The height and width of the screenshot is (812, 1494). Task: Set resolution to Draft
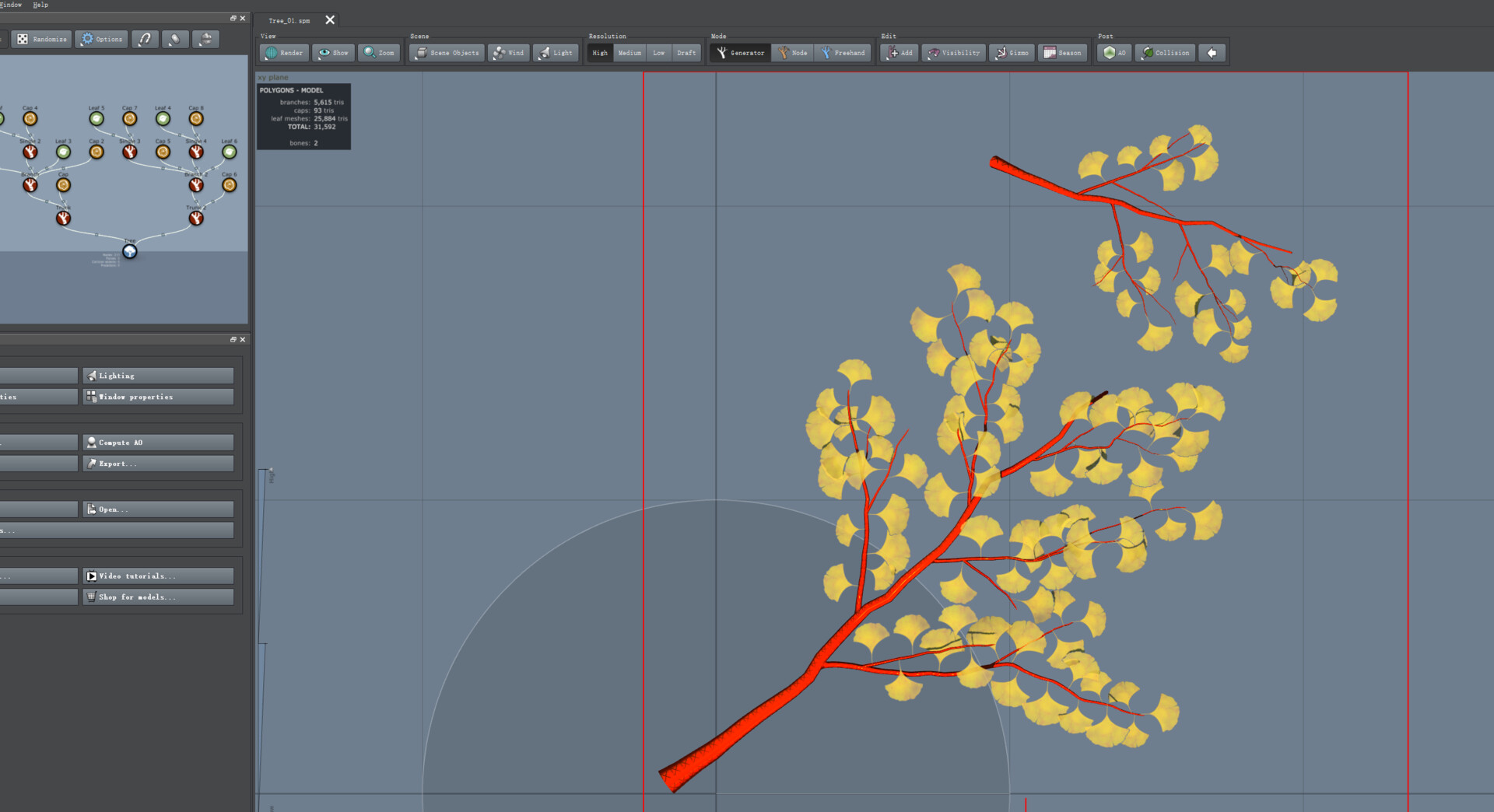[x=686, y=53]
